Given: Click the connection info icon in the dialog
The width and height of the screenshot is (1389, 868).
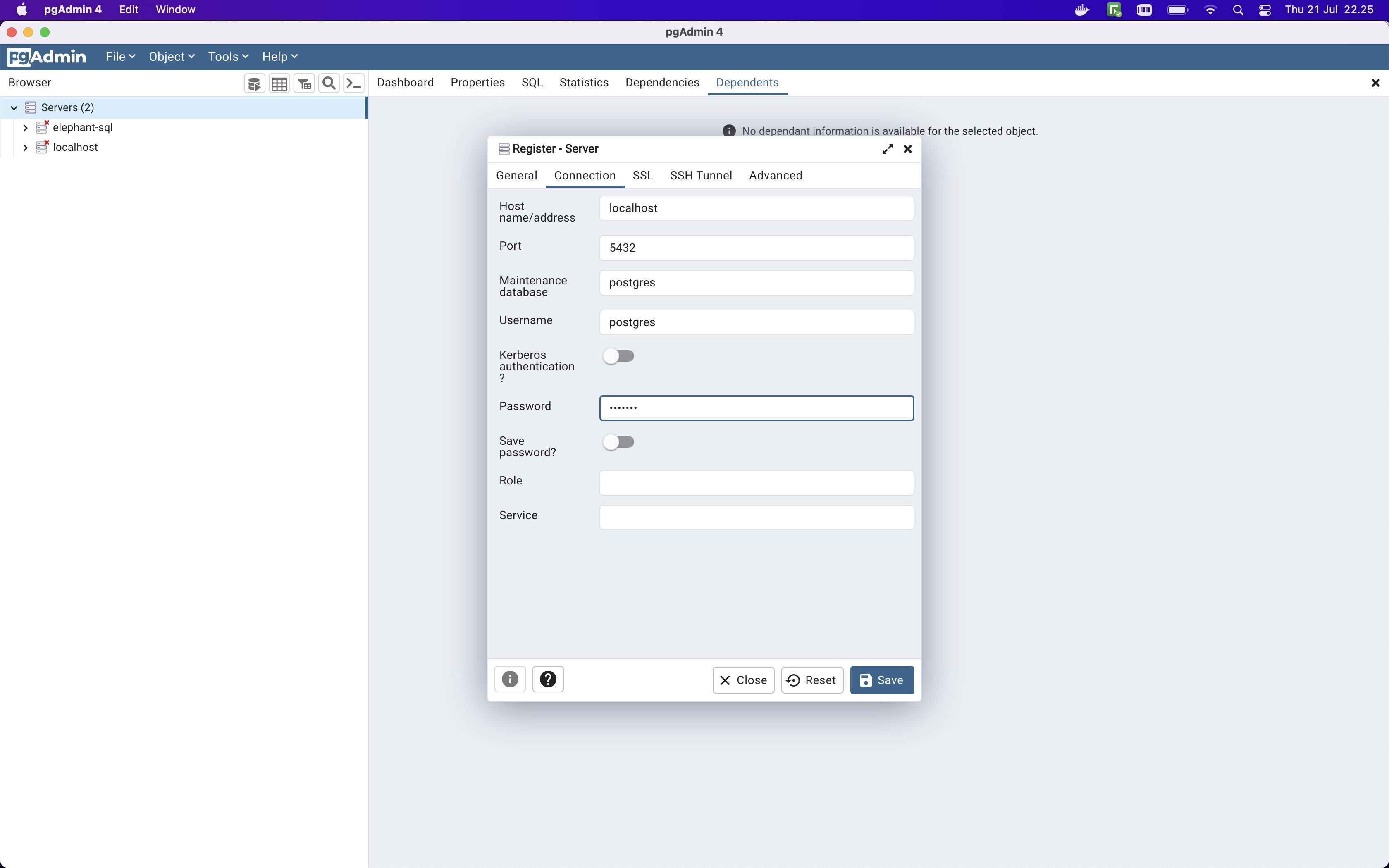Looking at the screenshot, I should tap(510, 679).
